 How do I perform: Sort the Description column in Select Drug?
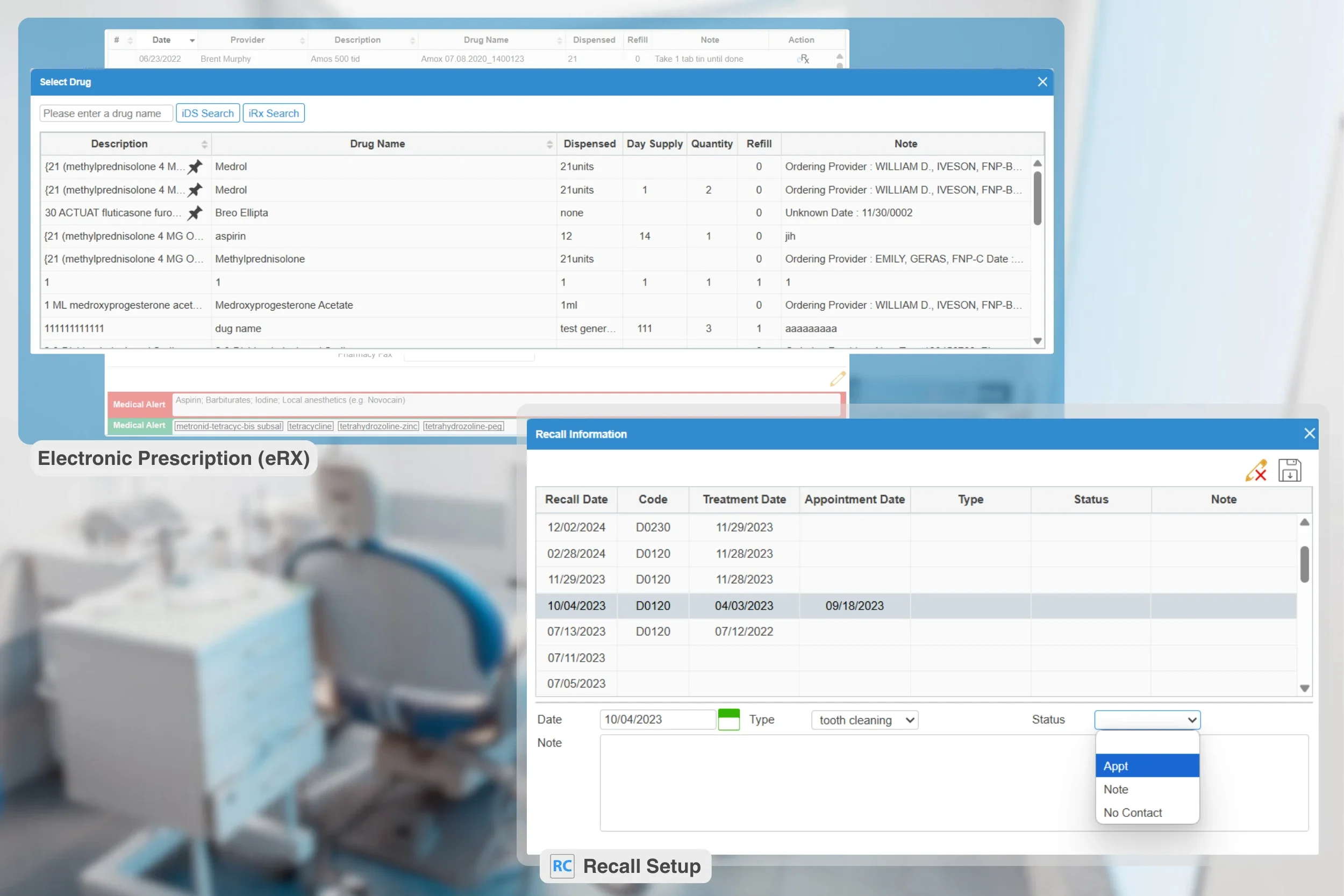(204, 144)
